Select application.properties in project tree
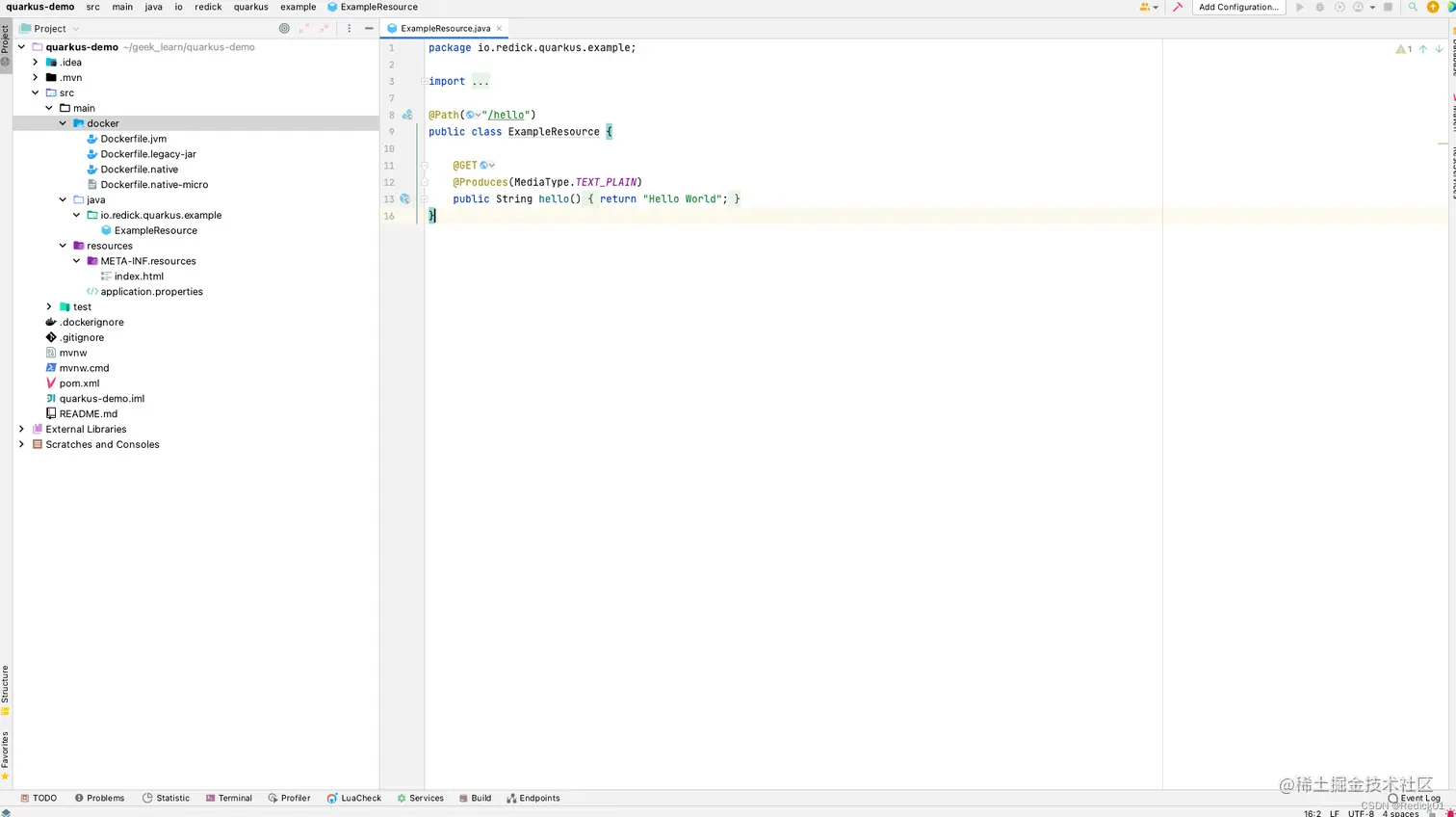This screenshot has height=817, width=1456. pyautogui.click(x=144, y=292)
